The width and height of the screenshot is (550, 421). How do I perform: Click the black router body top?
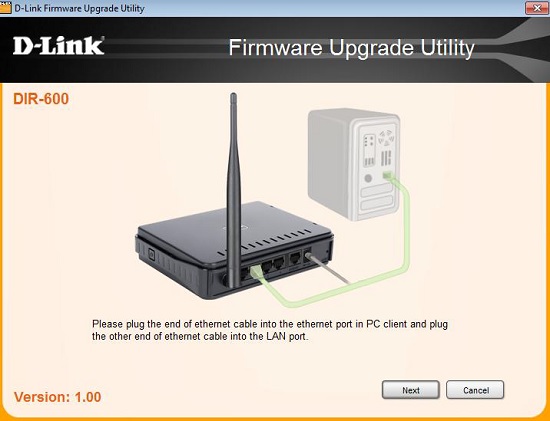coord(235,234)
